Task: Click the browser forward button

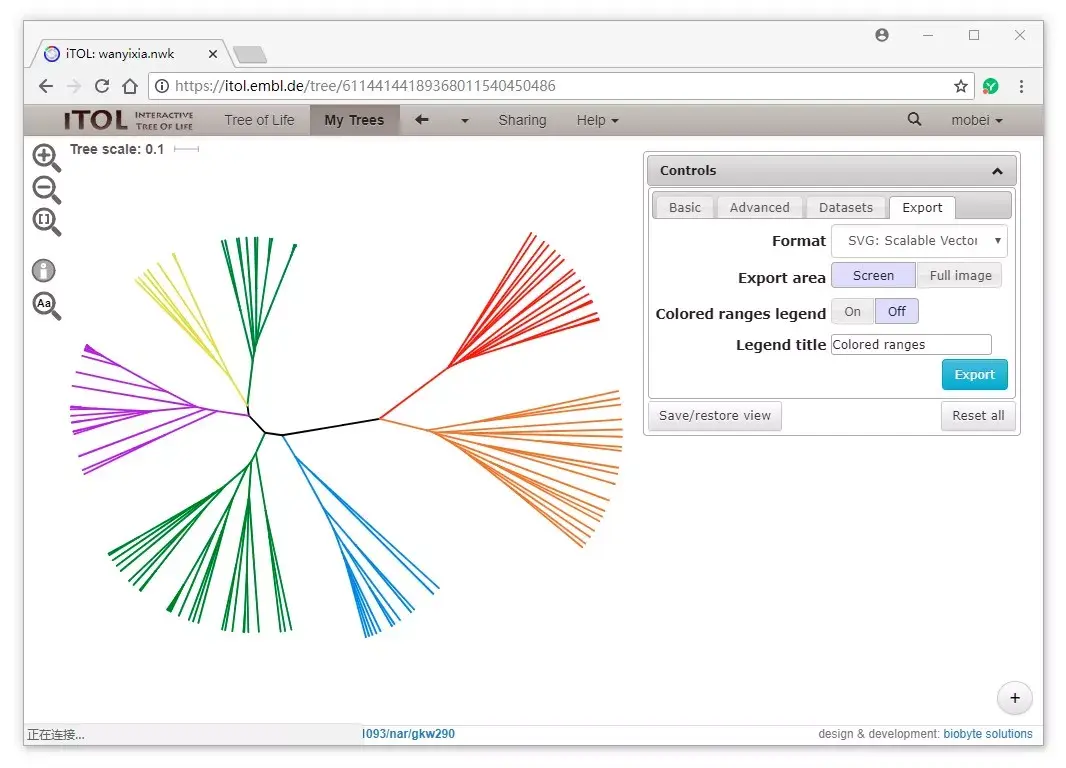Action: (x=73, y=86)
